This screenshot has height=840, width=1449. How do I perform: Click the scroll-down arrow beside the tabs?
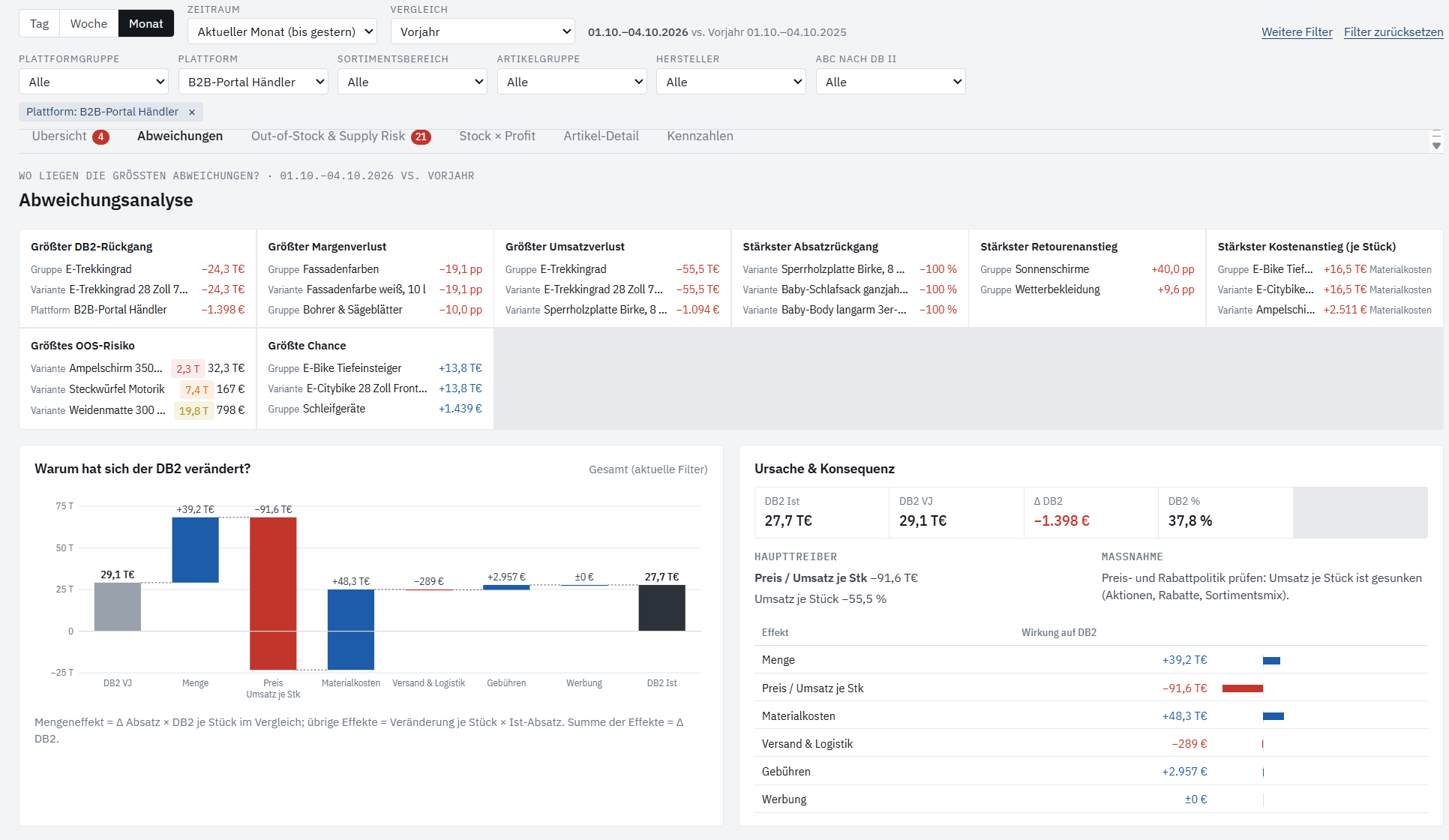tap(1436, 145)
